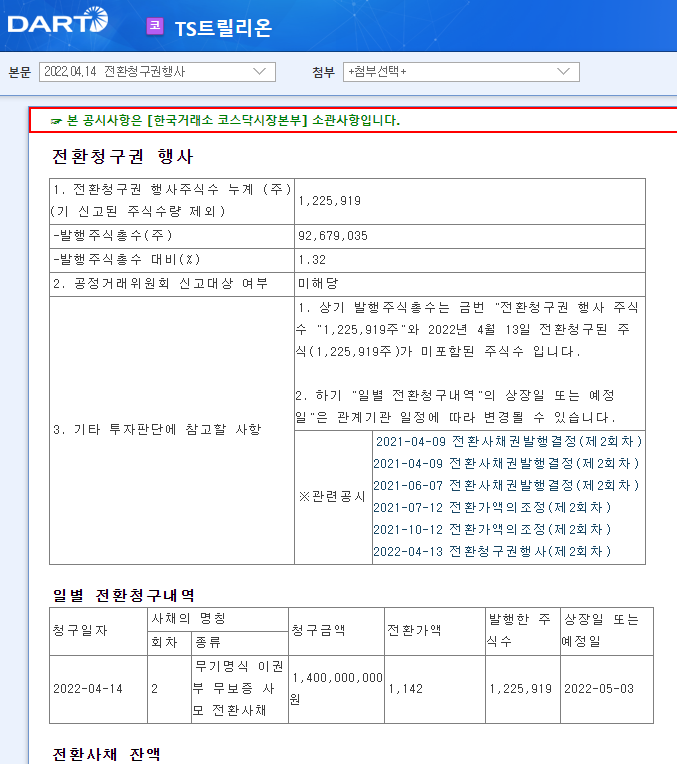This screenshot has width=677, height=764.
Task: Click the 2022-05-03 listing date cell
Action: click(607, 689)
